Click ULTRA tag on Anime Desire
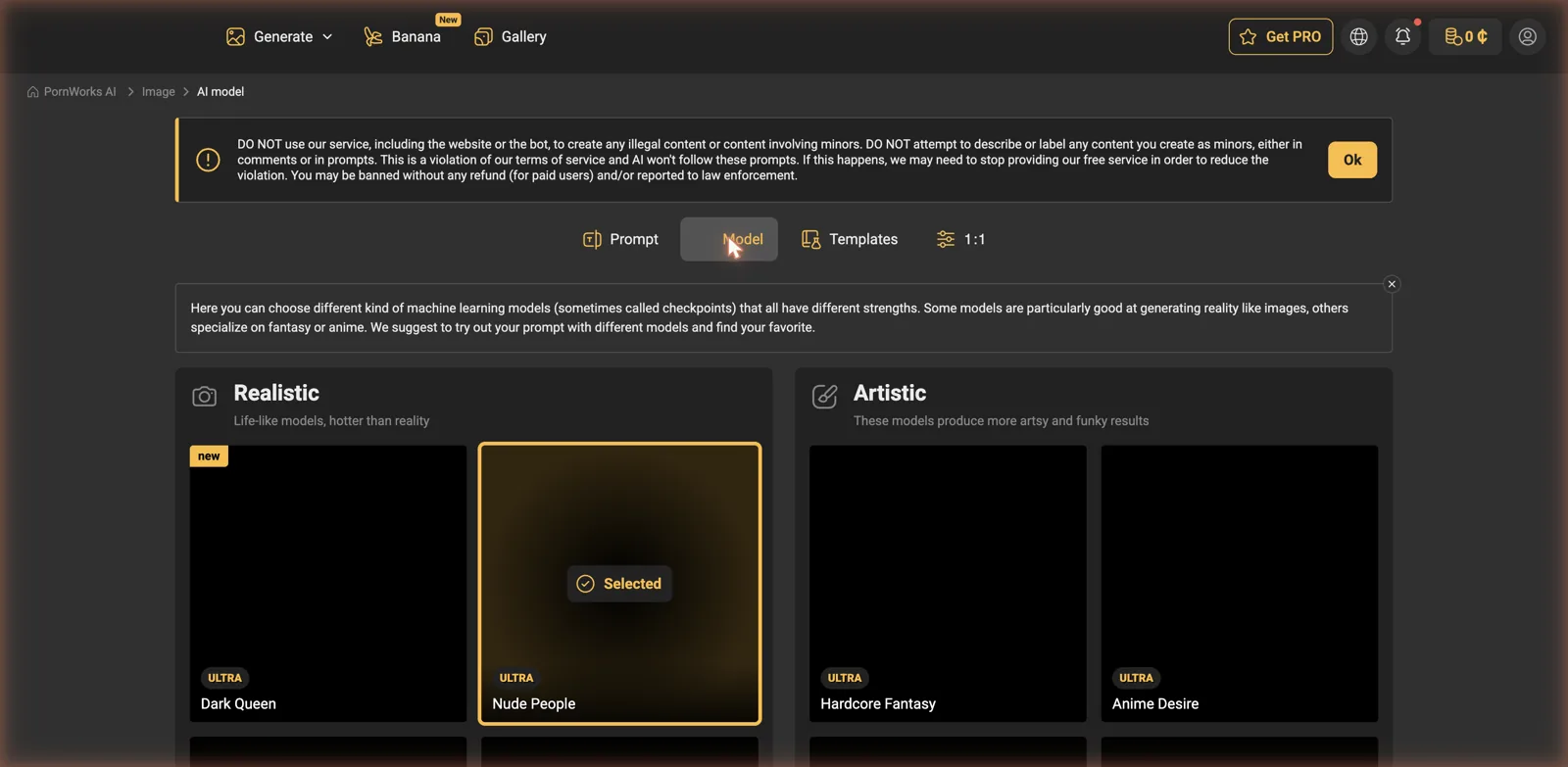This screenshot has height=767, width=1568. click(x=1136, y=678)
